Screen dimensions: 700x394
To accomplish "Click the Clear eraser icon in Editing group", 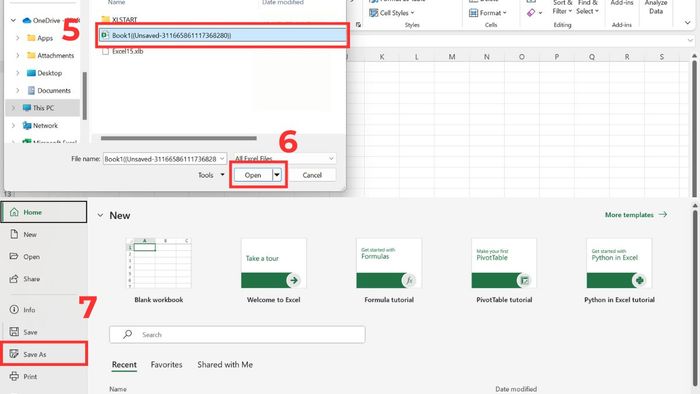I will pos(531,13).
